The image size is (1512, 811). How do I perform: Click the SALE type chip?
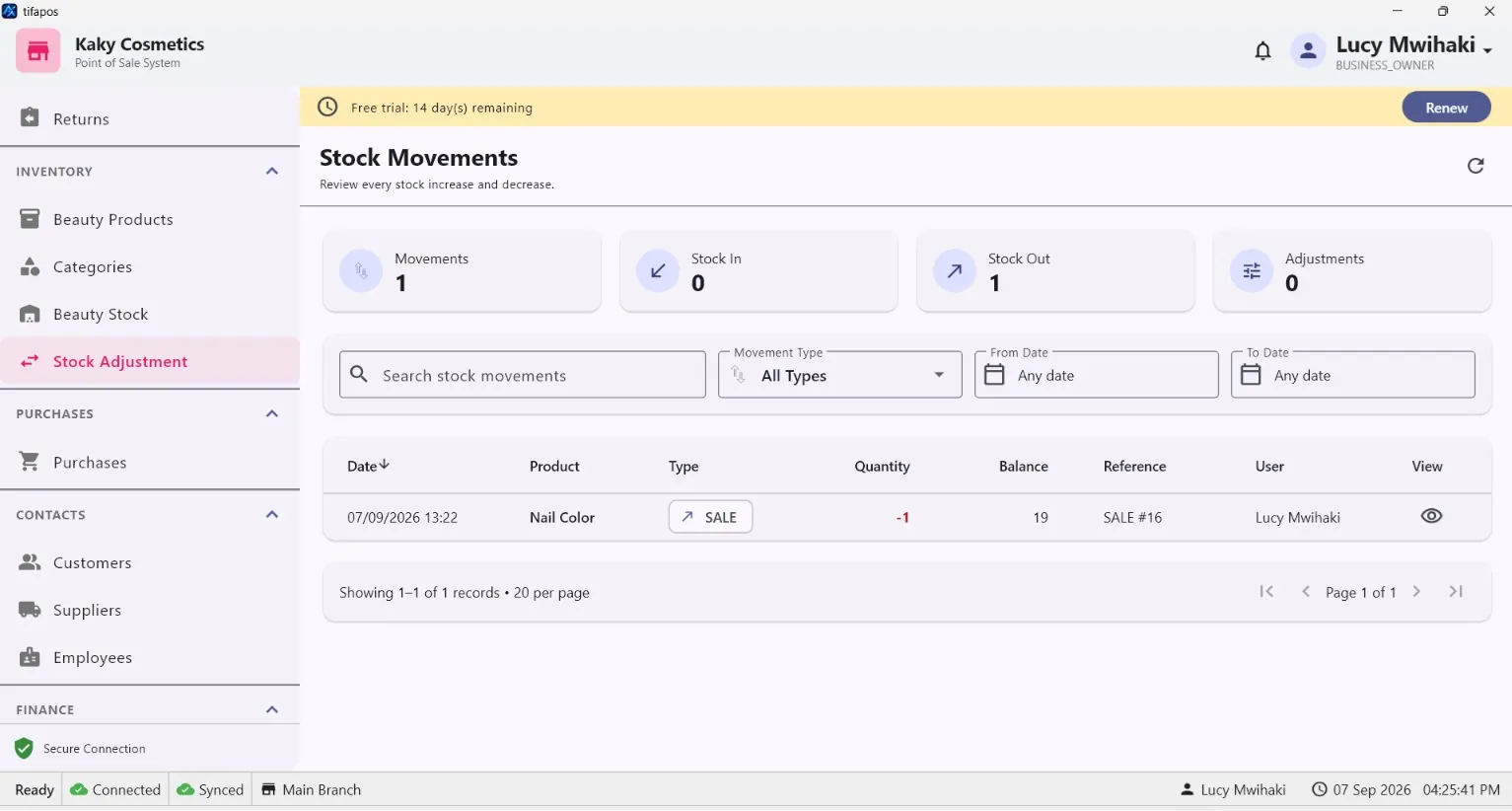click(x=710, y=517)
